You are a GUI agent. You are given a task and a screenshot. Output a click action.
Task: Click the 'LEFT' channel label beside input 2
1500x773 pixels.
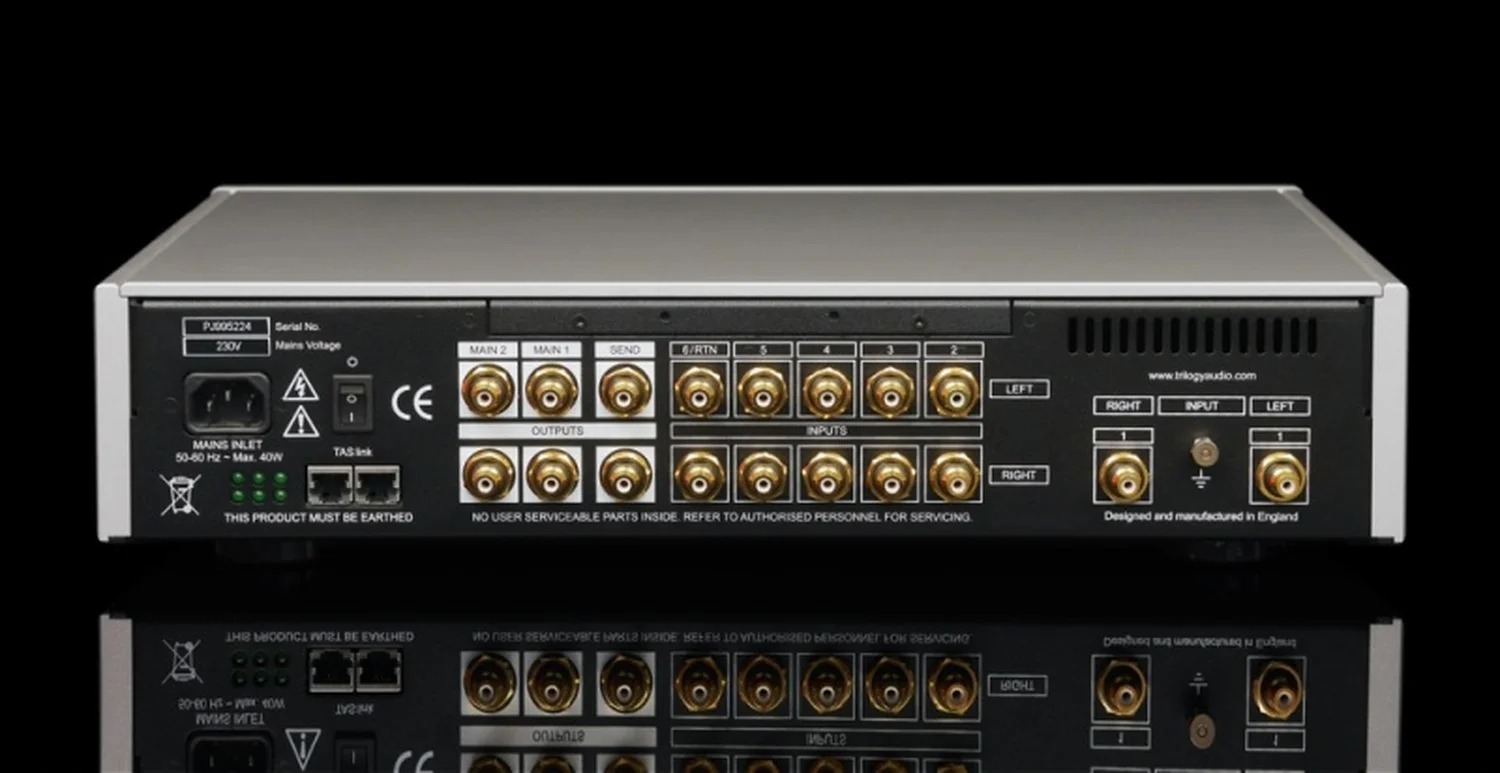coord(1019,389)
